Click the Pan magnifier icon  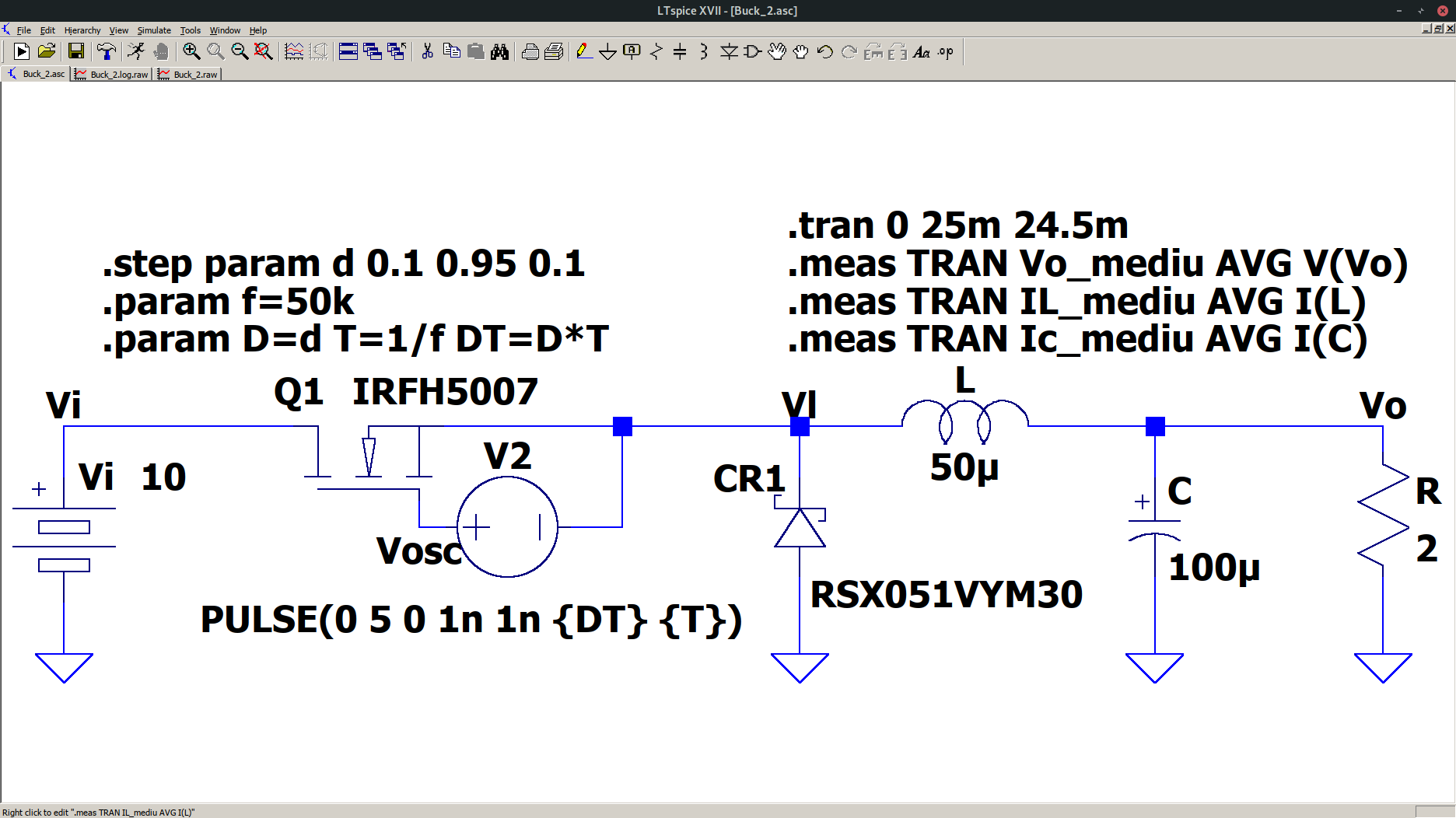pyautogui.click(x=215, y=51)
